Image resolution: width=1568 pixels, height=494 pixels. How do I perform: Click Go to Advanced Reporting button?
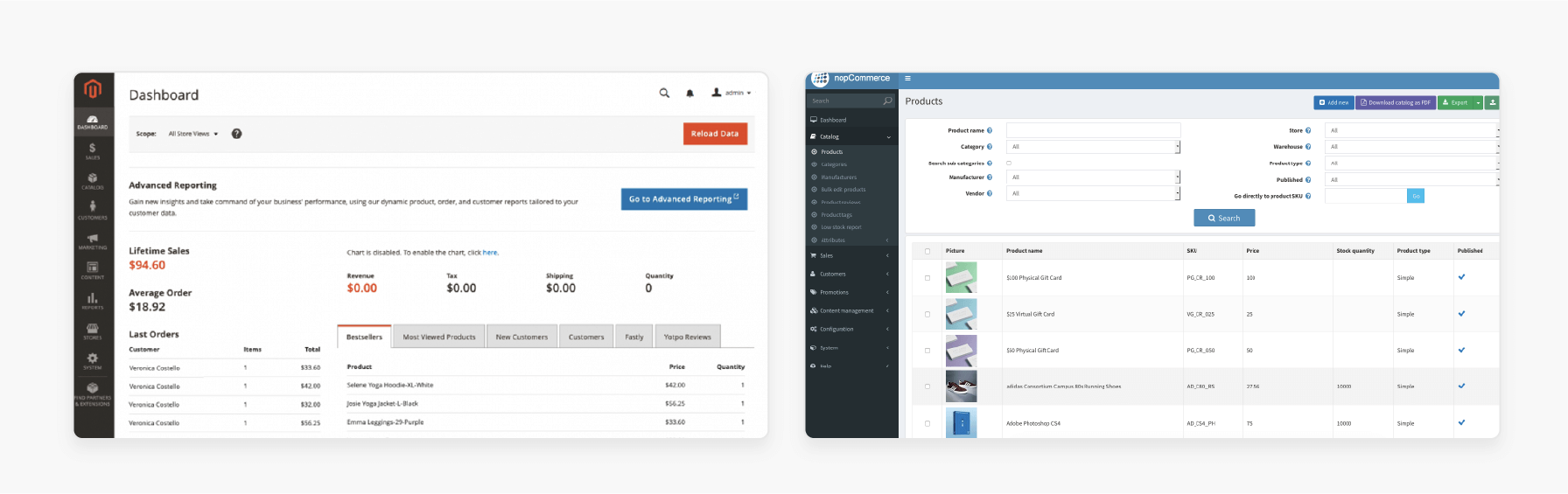pyautogui.click(x=684, y=199)
